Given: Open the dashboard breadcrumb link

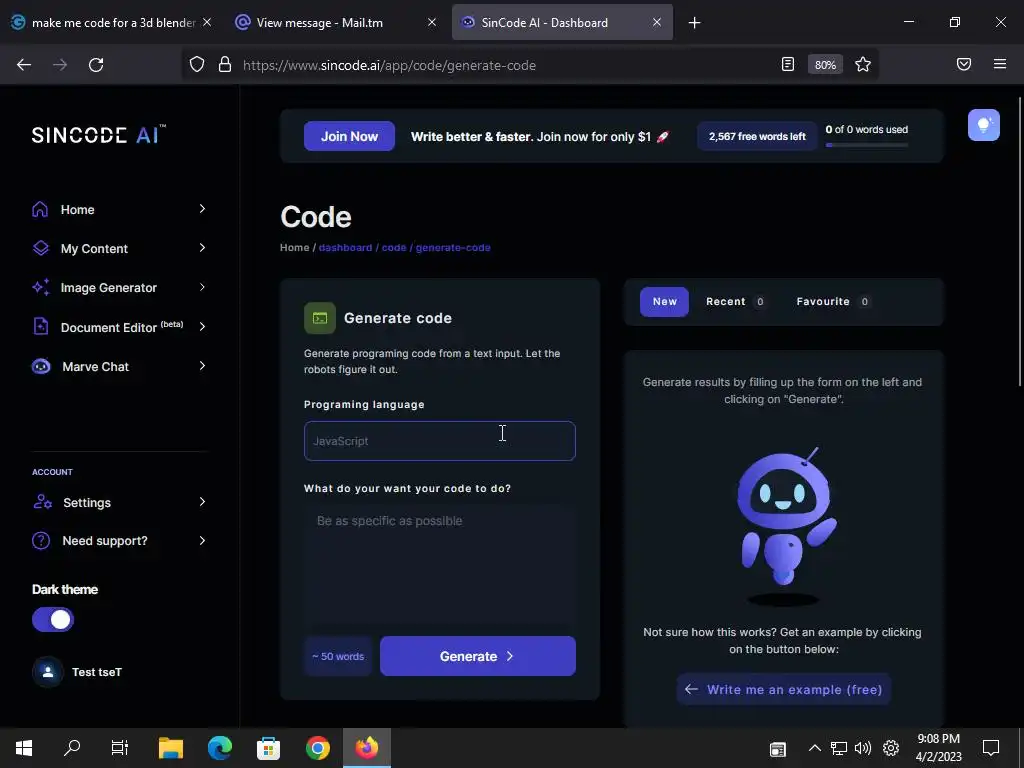Looking at the screenshot, I should [x=345, y=248].
